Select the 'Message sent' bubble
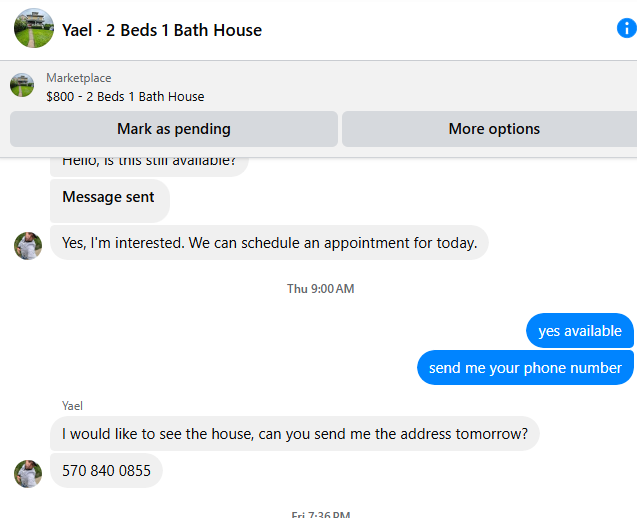 (x=109, y=198)
